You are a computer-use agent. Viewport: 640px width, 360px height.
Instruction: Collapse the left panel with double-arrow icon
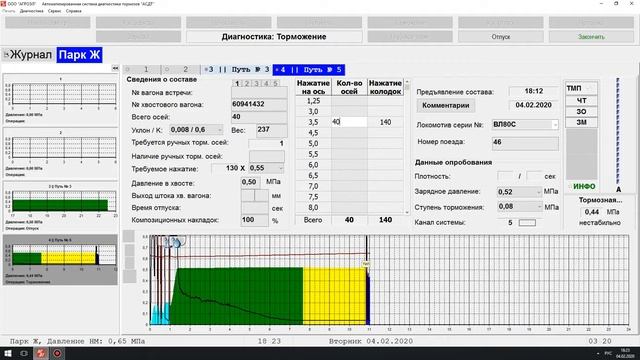[x=115, y=69]
